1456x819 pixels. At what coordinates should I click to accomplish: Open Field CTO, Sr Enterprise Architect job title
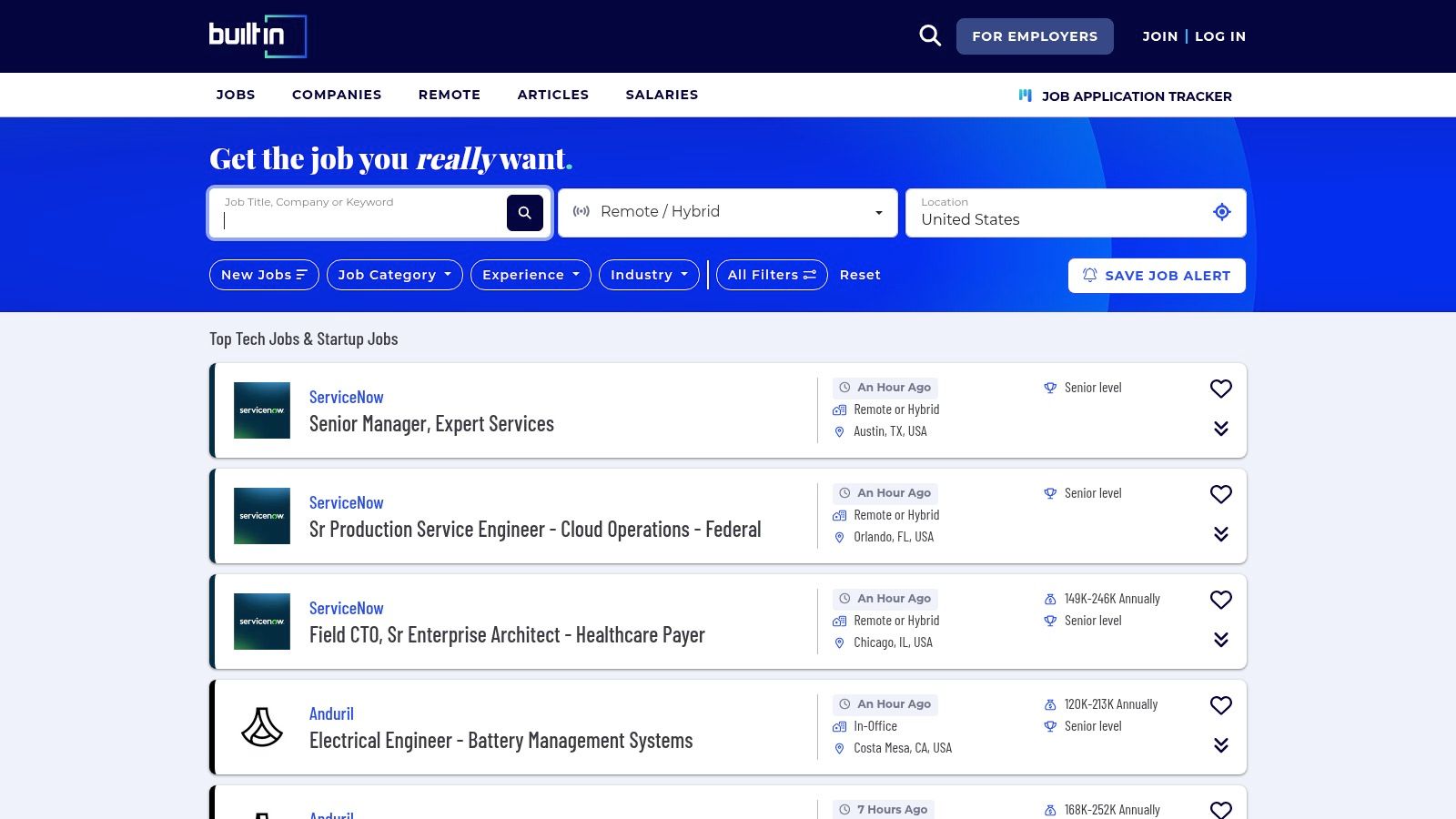(507, 635)
